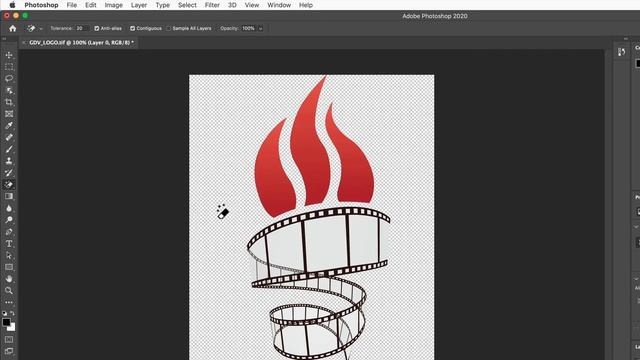Select the Blur tool
The height and width of the screenshot is (360, 640).
(x=9, y=208)
